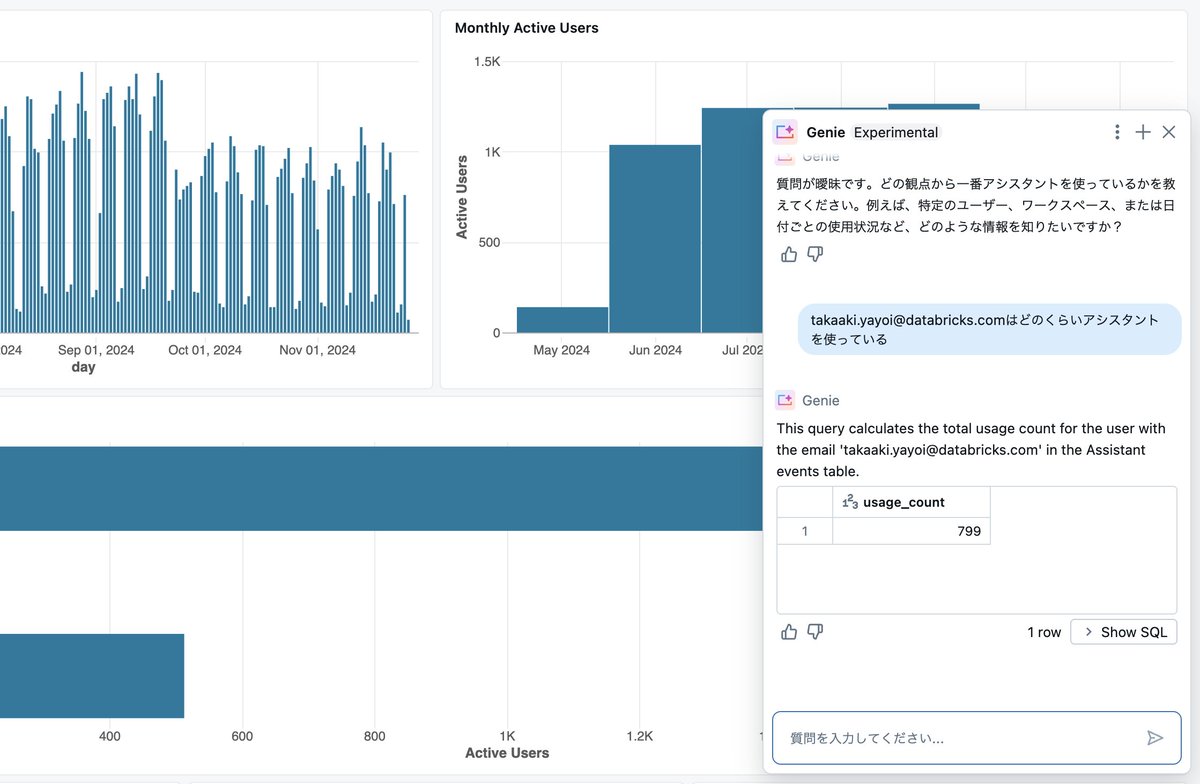Expand Show SQL for the query
This screenshot has width=1200, height=784.
(x=1124, y=632)
